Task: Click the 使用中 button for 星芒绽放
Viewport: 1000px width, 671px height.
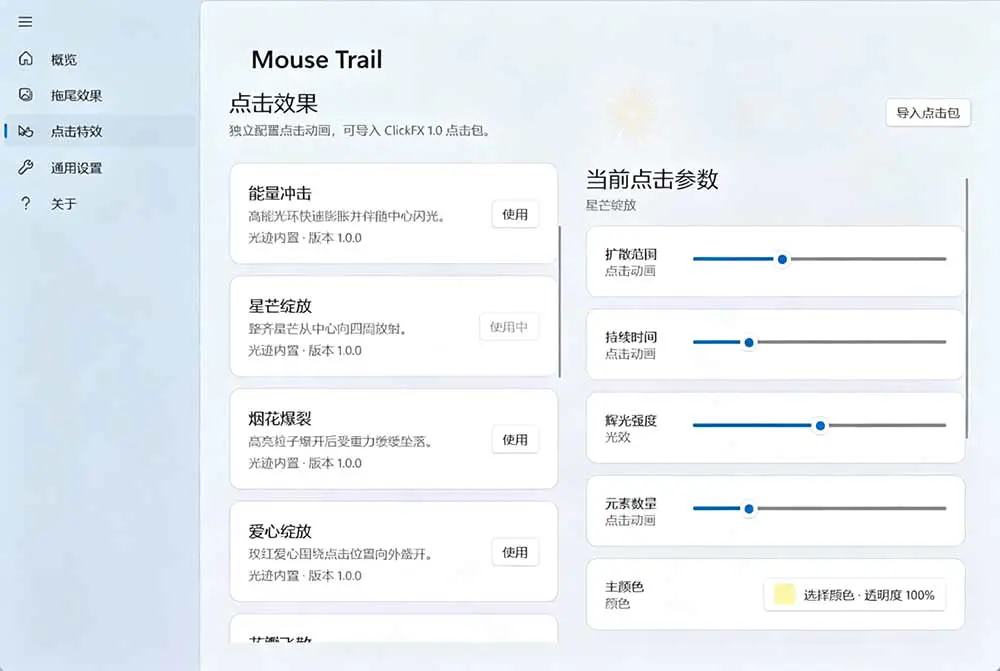Action: [509, 327]
